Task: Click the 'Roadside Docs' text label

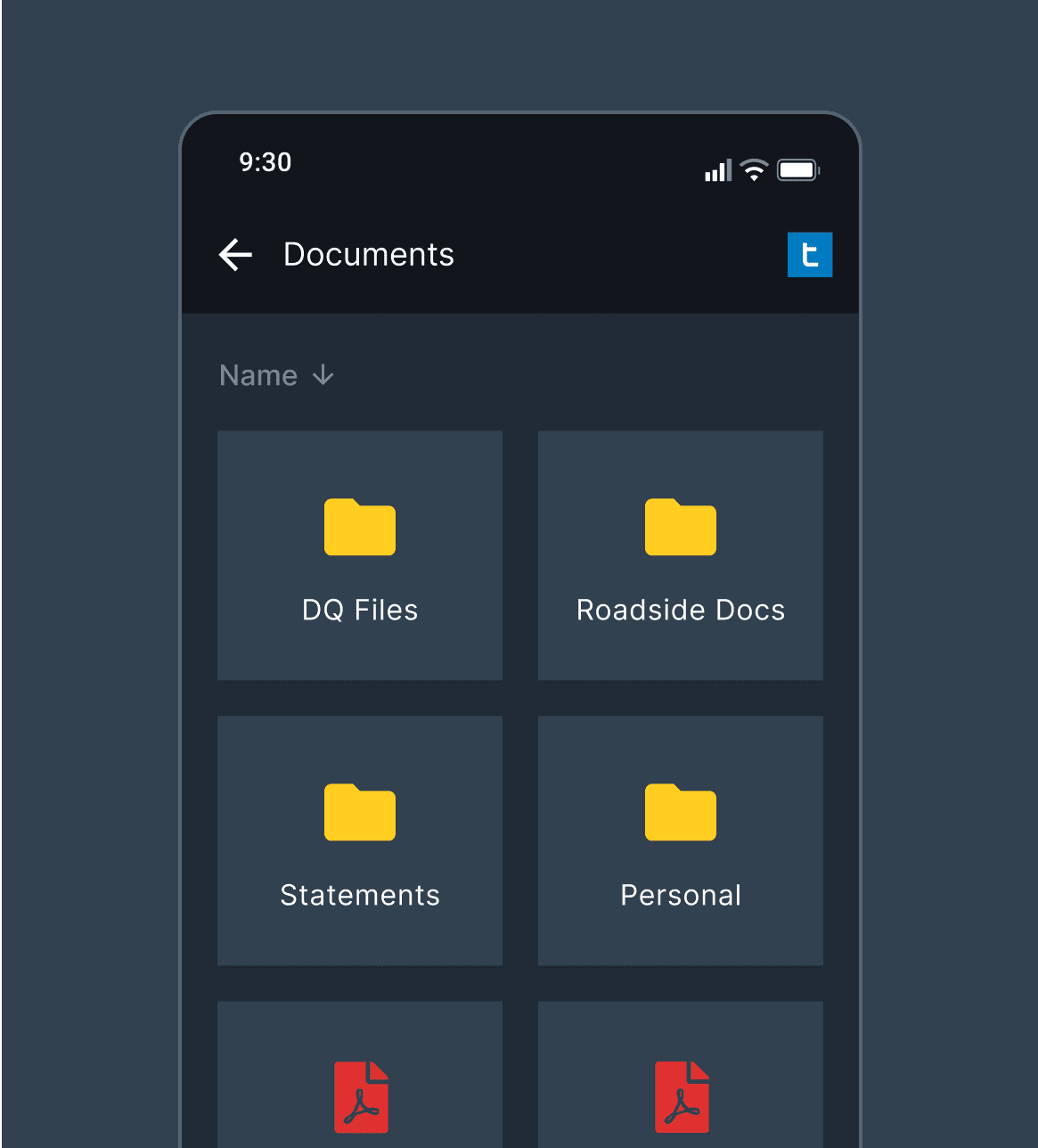Action: (x=681, y=611)
